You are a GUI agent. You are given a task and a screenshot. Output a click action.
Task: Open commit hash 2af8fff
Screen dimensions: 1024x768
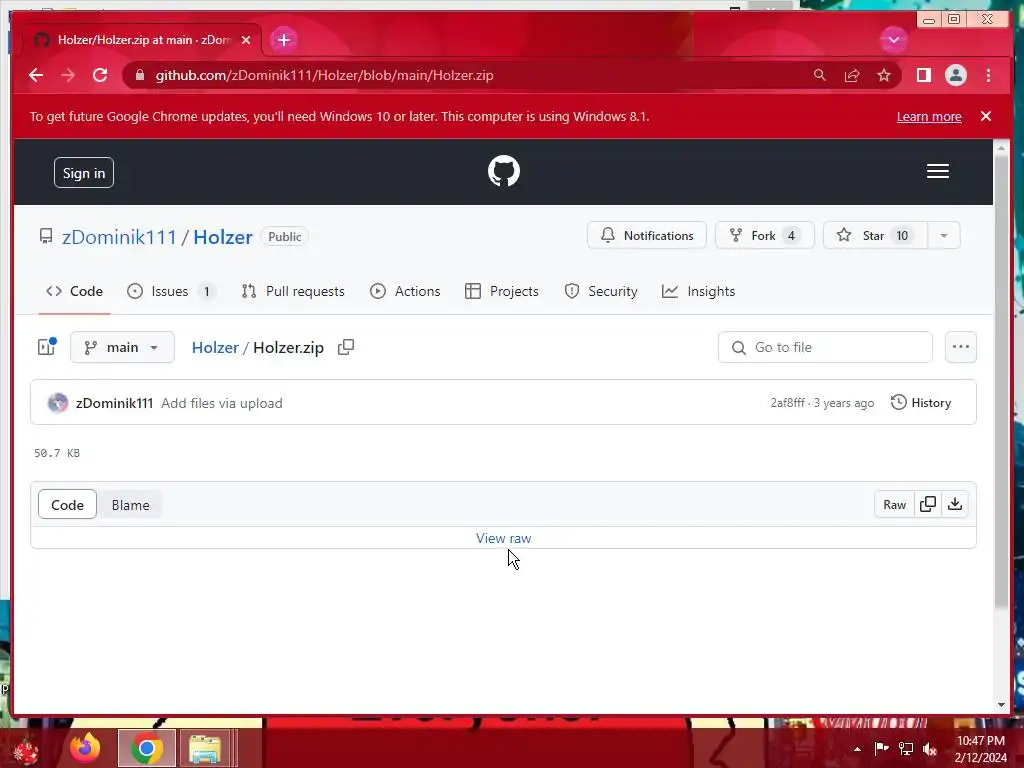tap(788, 403)
